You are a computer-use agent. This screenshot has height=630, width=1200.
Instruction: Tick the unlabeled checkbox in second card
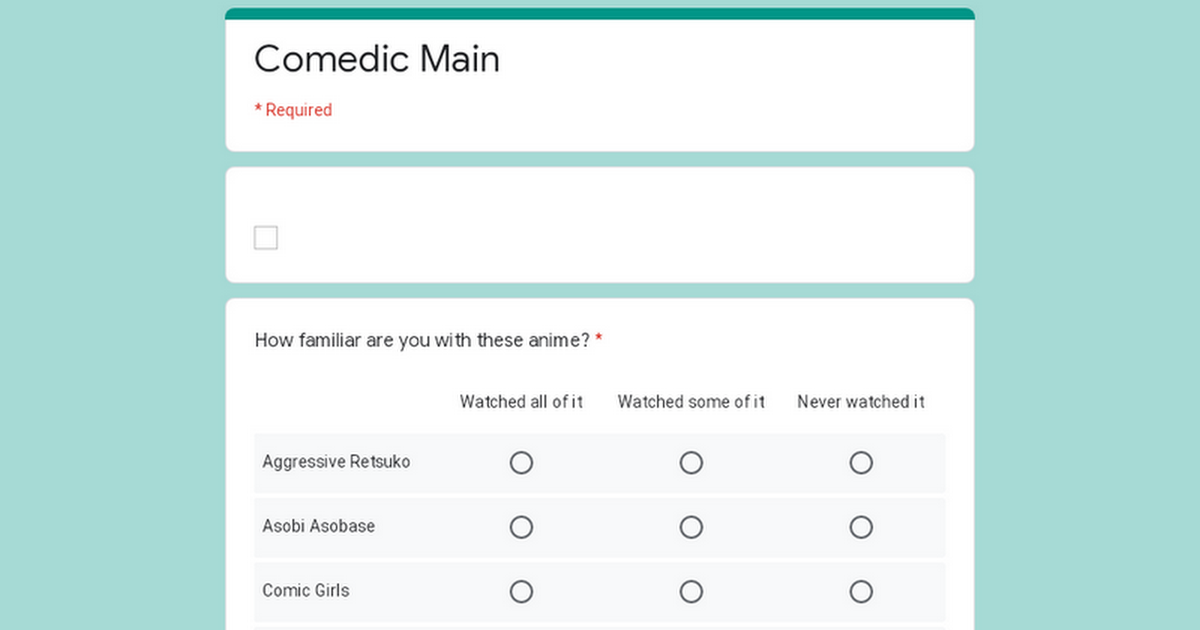266,238
